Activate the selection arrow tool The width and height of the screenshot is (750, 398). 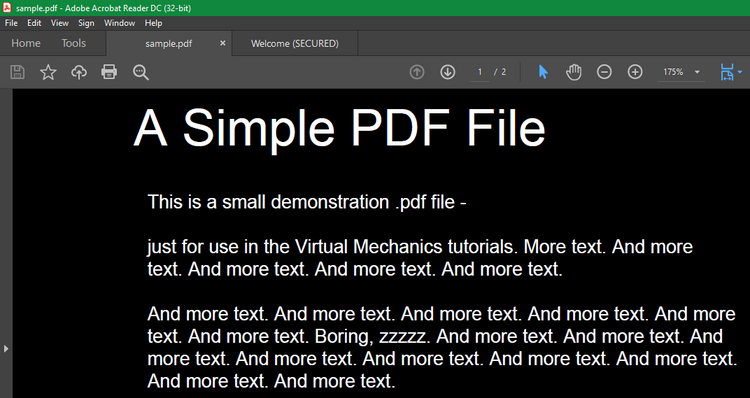543,72
